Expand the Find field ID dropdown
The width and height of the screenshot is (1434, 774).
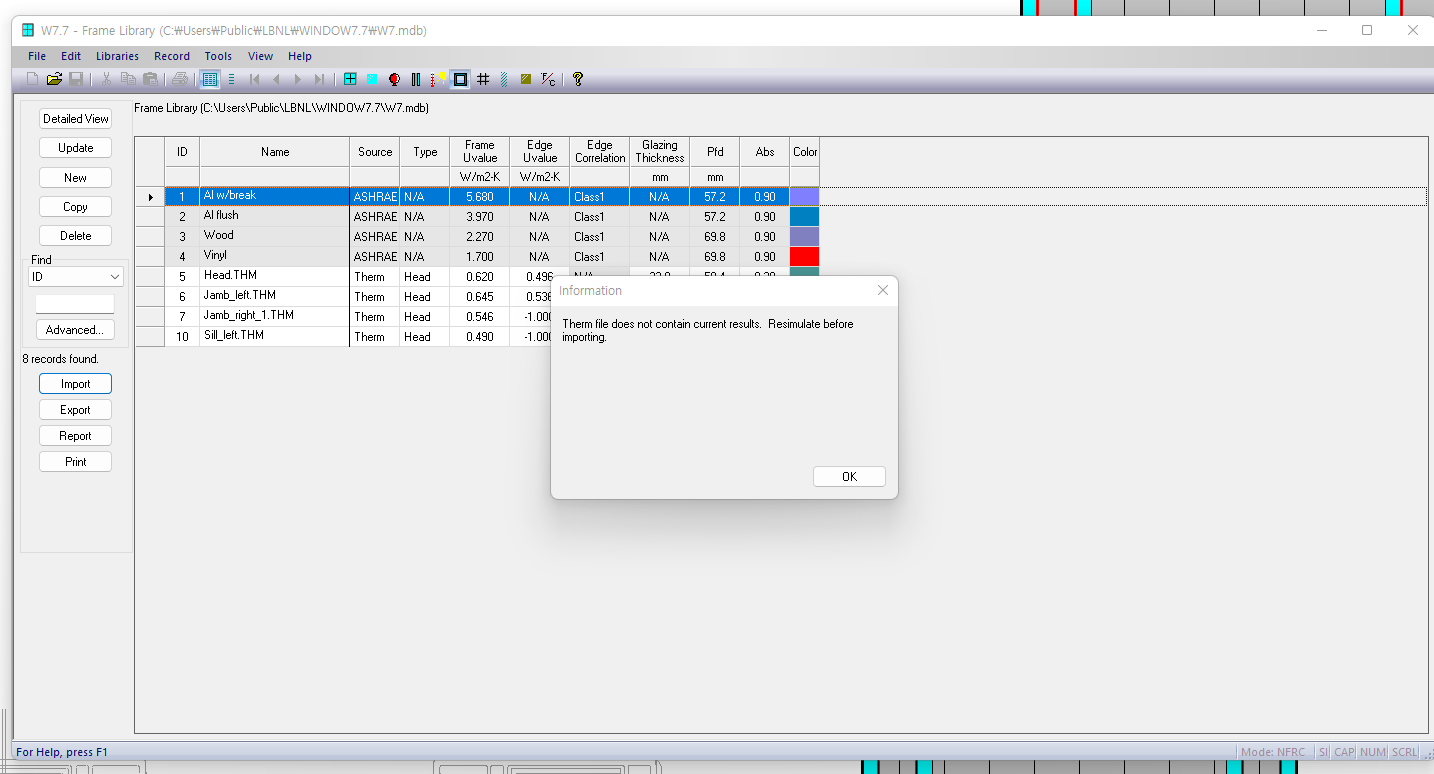coord(115,277)
